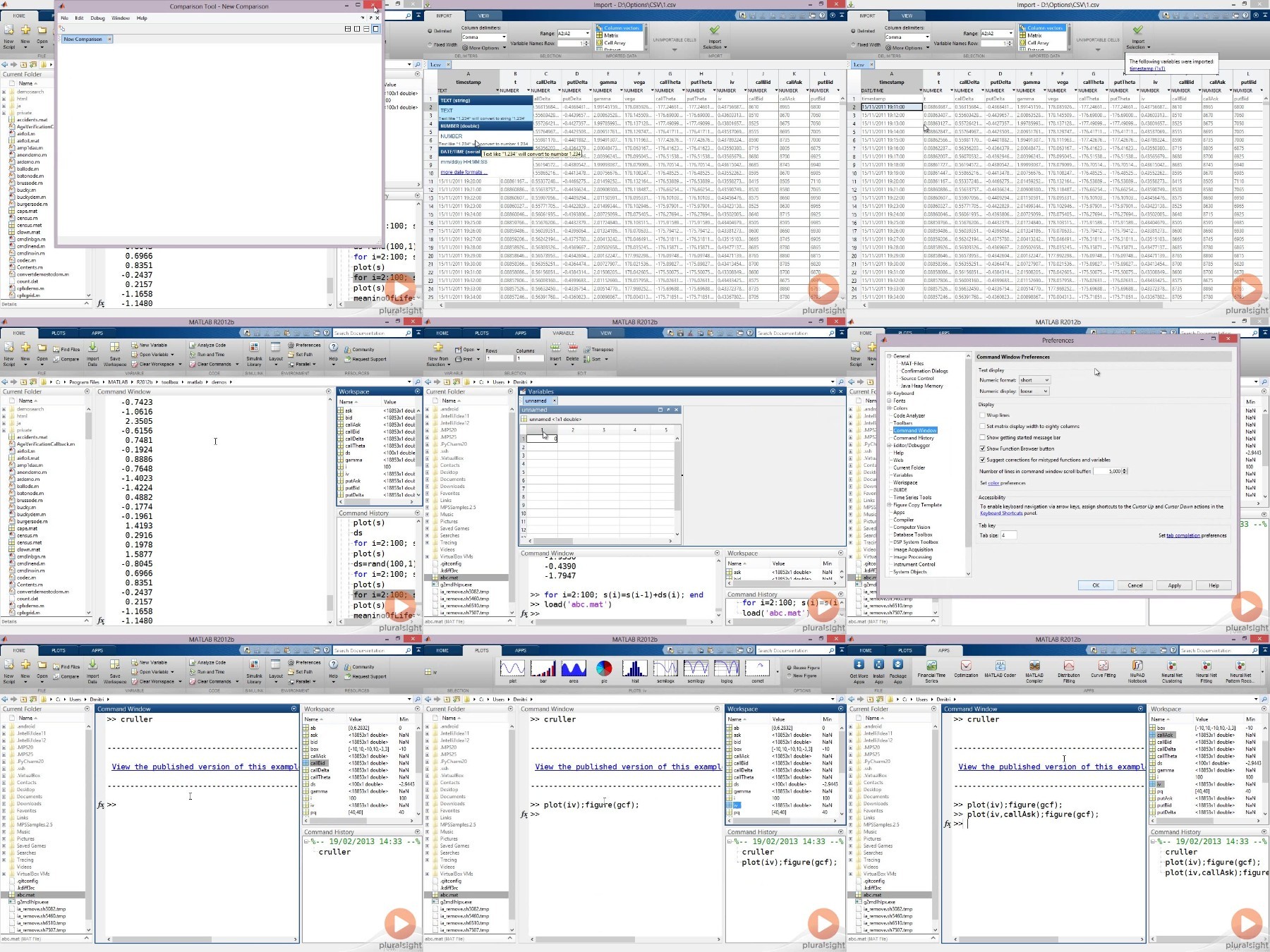Expand the Fonts node in Preferences tree

click(890, 401)
